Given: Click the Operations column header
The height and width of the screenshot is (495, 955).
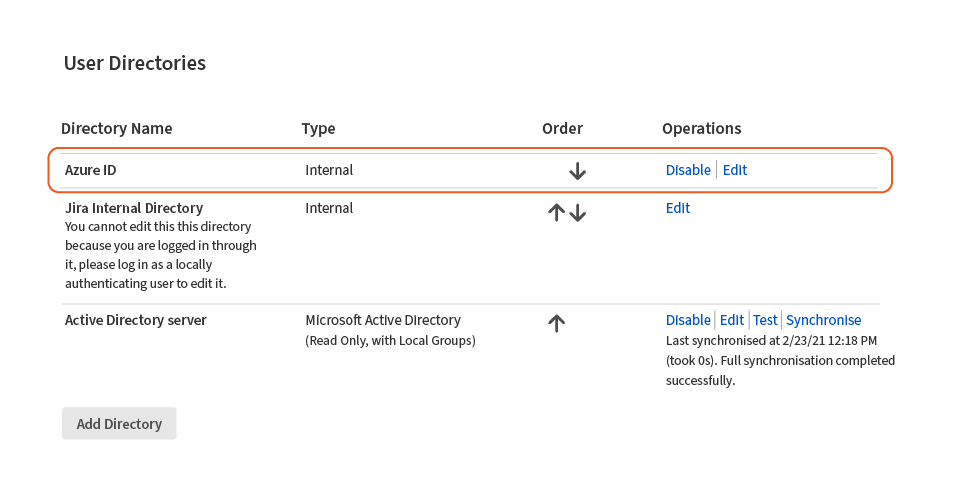Looking at the screenshot, I should [x=701, y=128].
